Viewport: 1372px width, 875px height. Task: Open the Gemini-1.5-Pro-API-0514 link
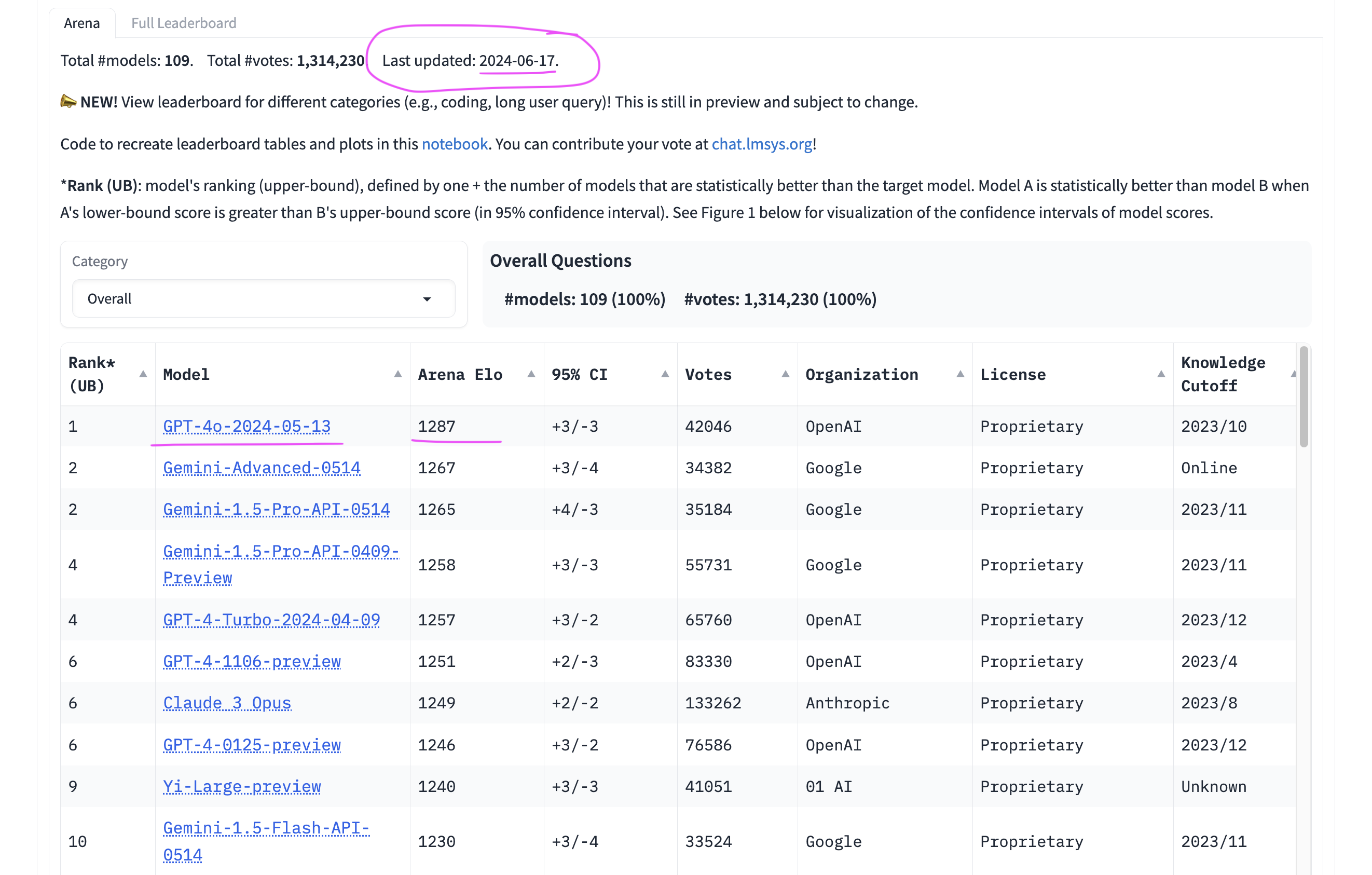[x=277, y=509]
